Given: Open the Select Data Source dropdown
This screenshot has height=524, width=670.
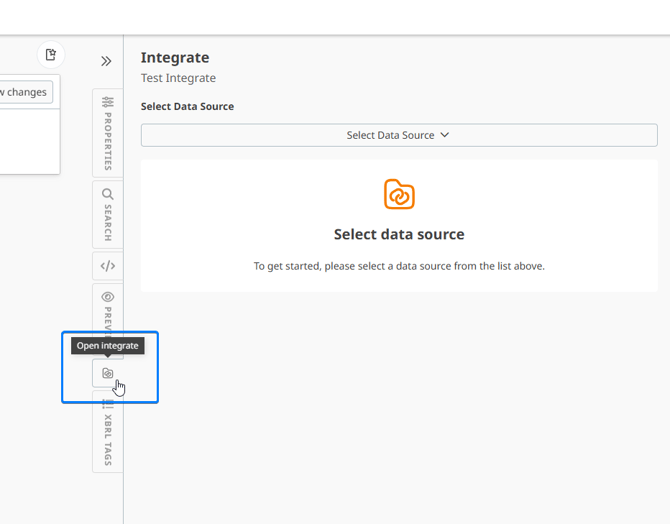Looking at the screenshot, I should click(x=398, y=135).
